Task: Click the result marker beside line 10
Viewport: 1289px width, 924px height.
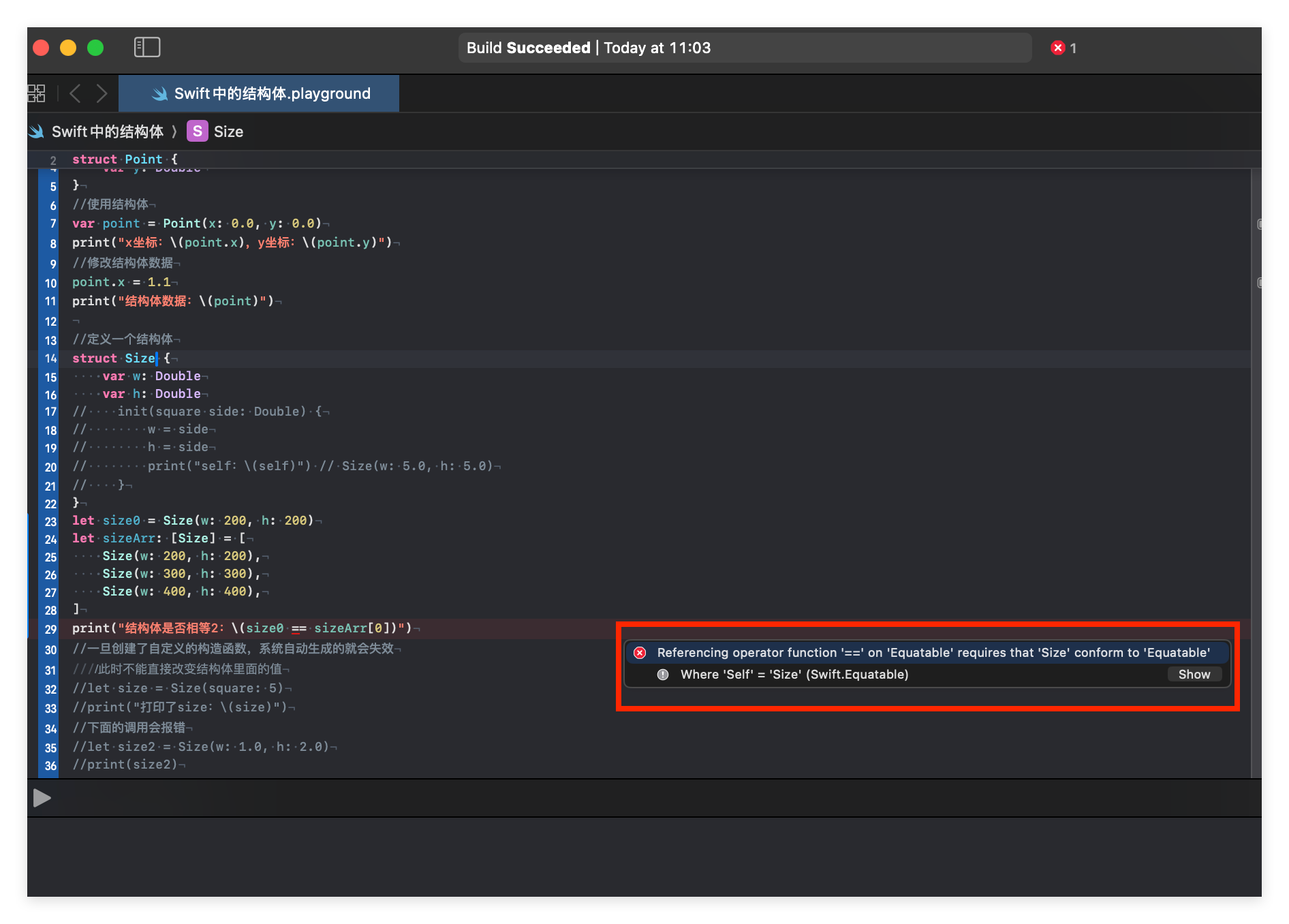Action: point(1259,283)
